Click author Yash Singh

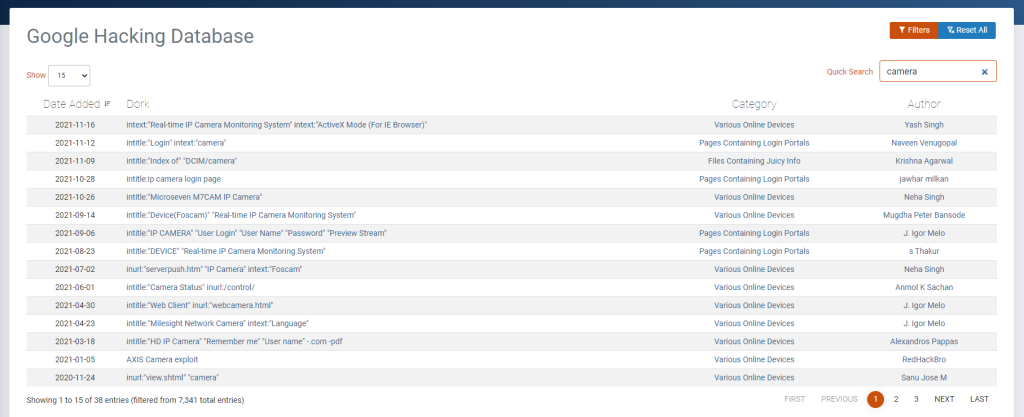(923, 125)
